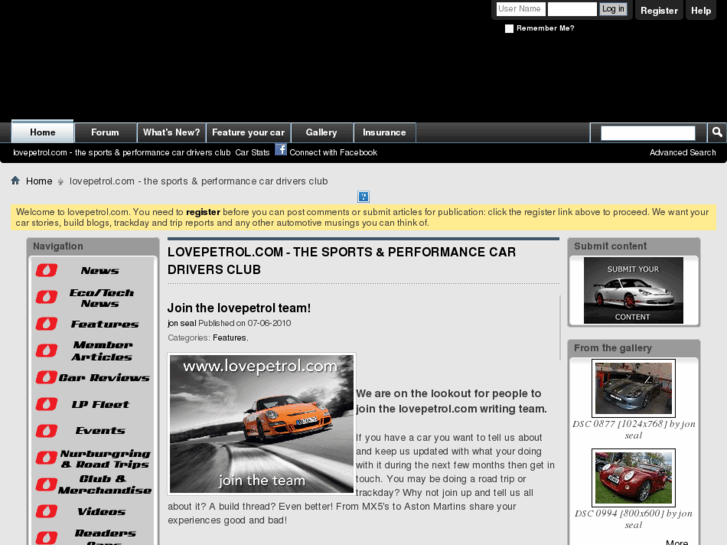Open the News navigation link
727x545 pixels.
point(100,270)
